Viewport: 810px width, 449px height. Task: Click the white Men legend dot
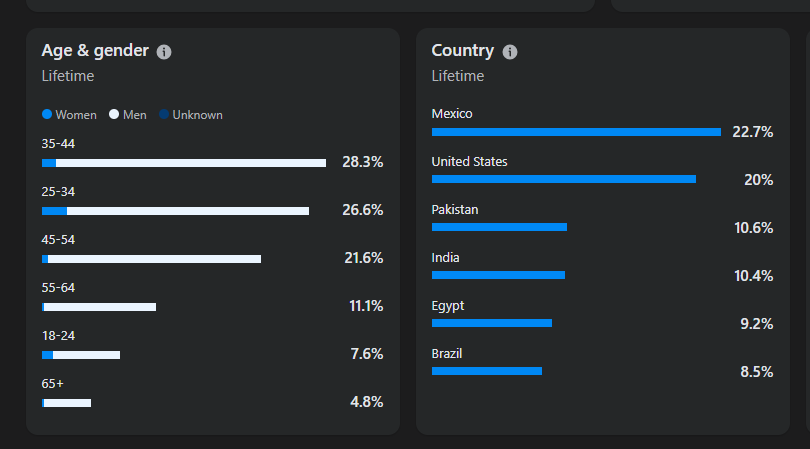click(x=114, y=115)
